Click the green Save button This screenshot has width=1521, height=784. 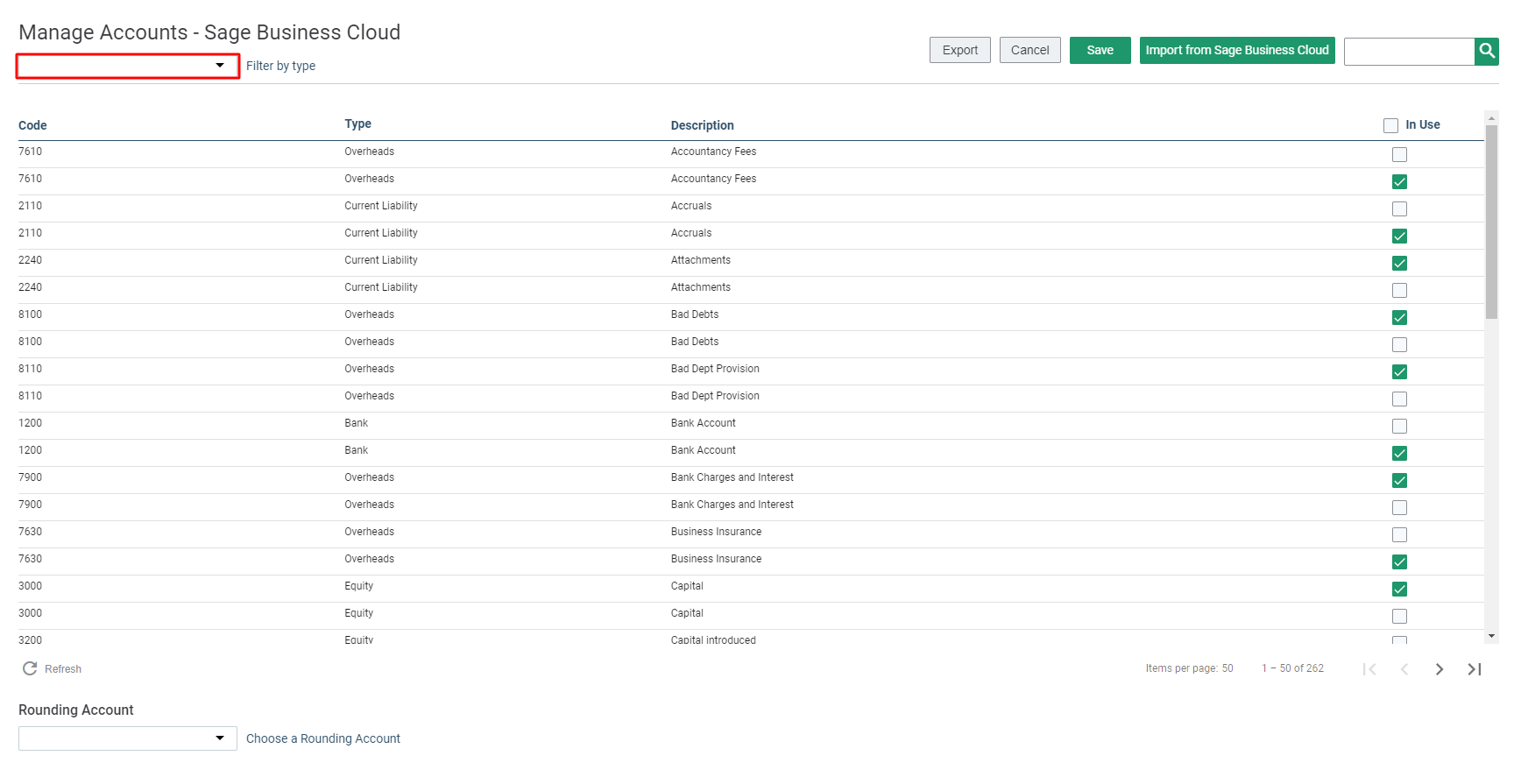tap(1100, 50)
